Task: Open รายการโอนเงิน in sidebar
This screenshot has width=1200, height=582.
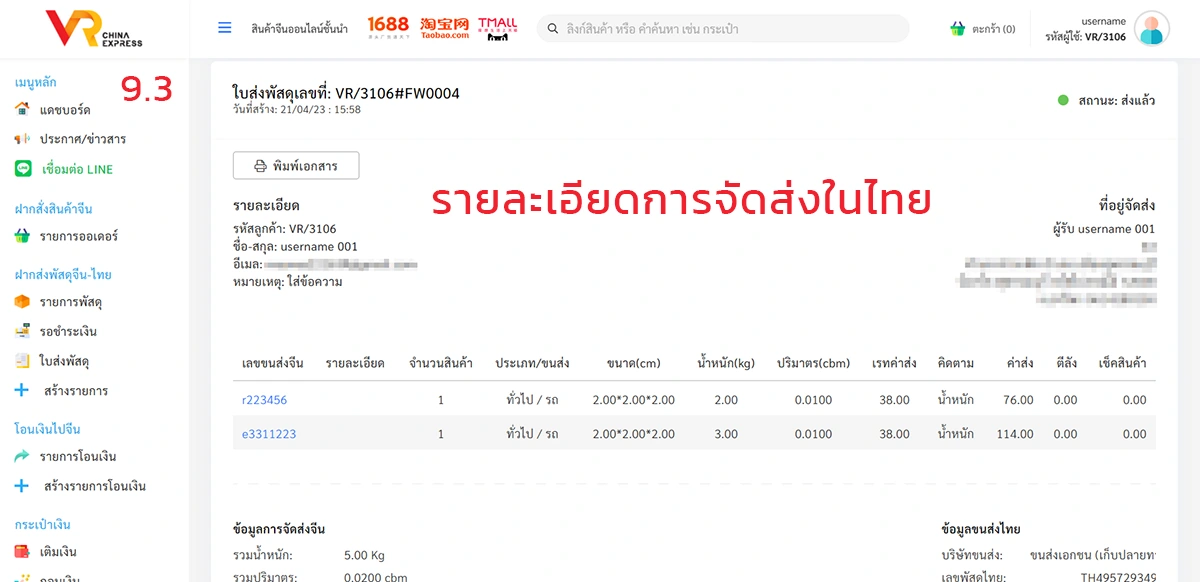Action: (78, 456)
